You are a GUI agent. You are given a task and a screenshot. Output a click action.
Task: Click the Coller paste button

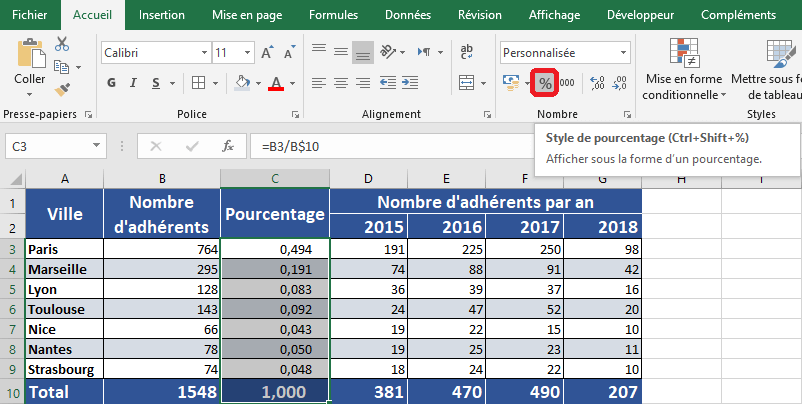(x=30, y=62)
